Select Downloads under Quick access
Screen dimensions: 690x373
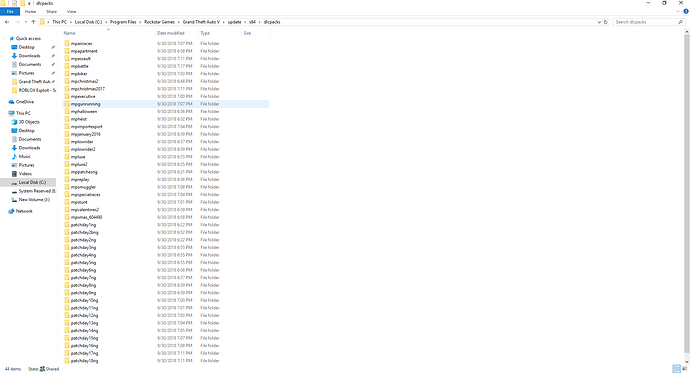click(x=29, y=56)
